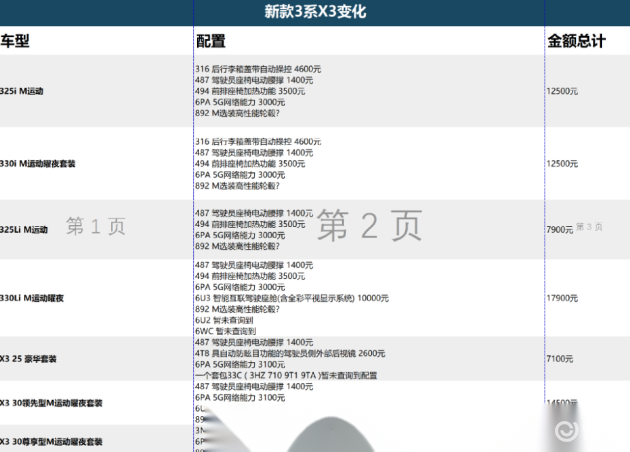Click the 4T8 防眩目外部后视镜 2600元 line
The image size is (630, 452).
(290, 353)
